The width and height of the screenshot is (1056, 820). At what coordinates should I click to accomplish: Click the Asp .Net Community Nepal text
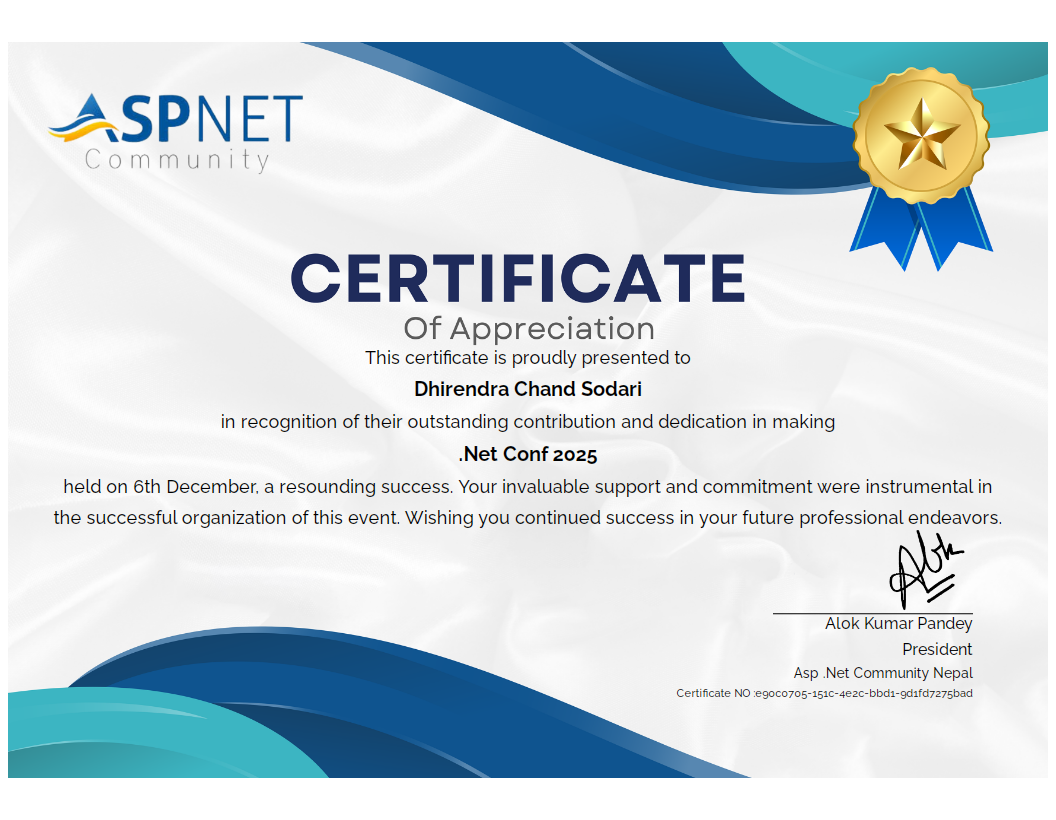point(883,673)
